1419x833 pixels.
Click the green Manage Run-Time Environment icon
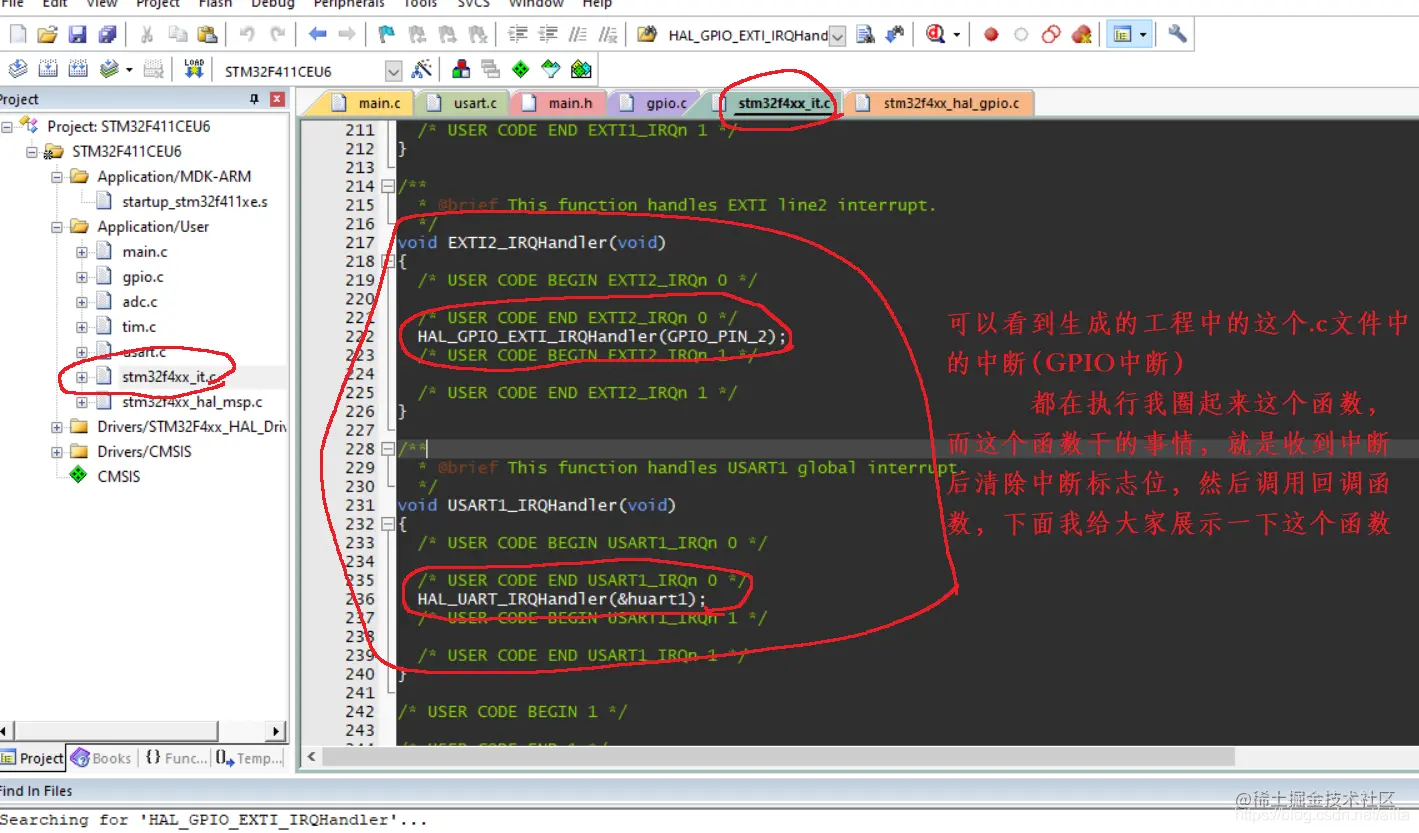[520, 69]
